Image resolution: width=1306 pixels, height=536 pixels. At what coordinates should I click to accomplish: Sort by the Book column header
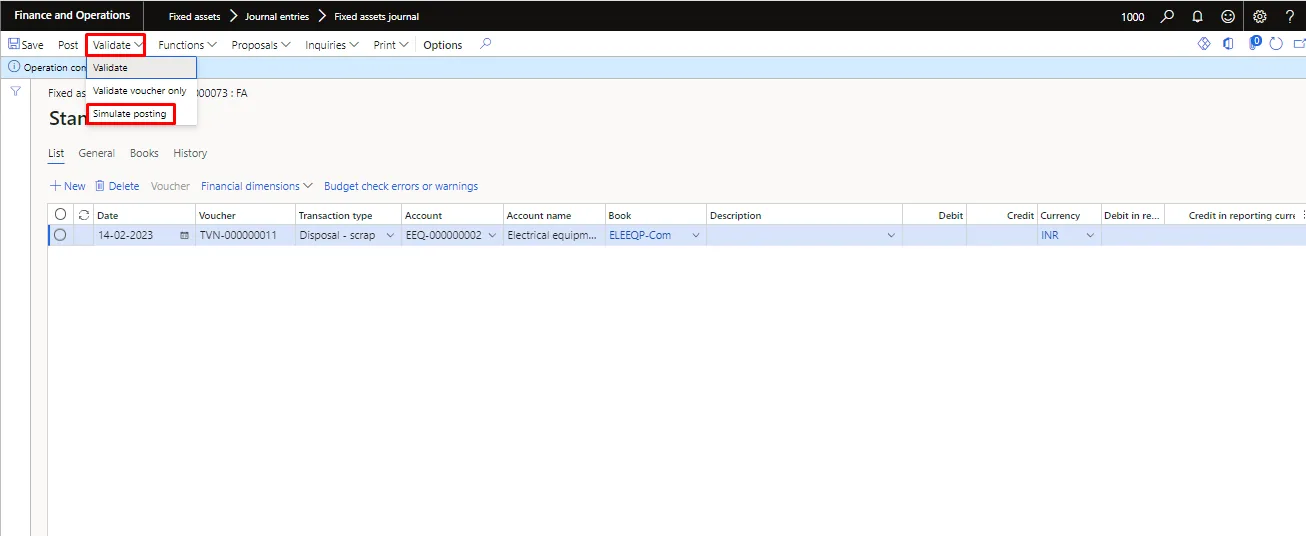tap(655, 215)
